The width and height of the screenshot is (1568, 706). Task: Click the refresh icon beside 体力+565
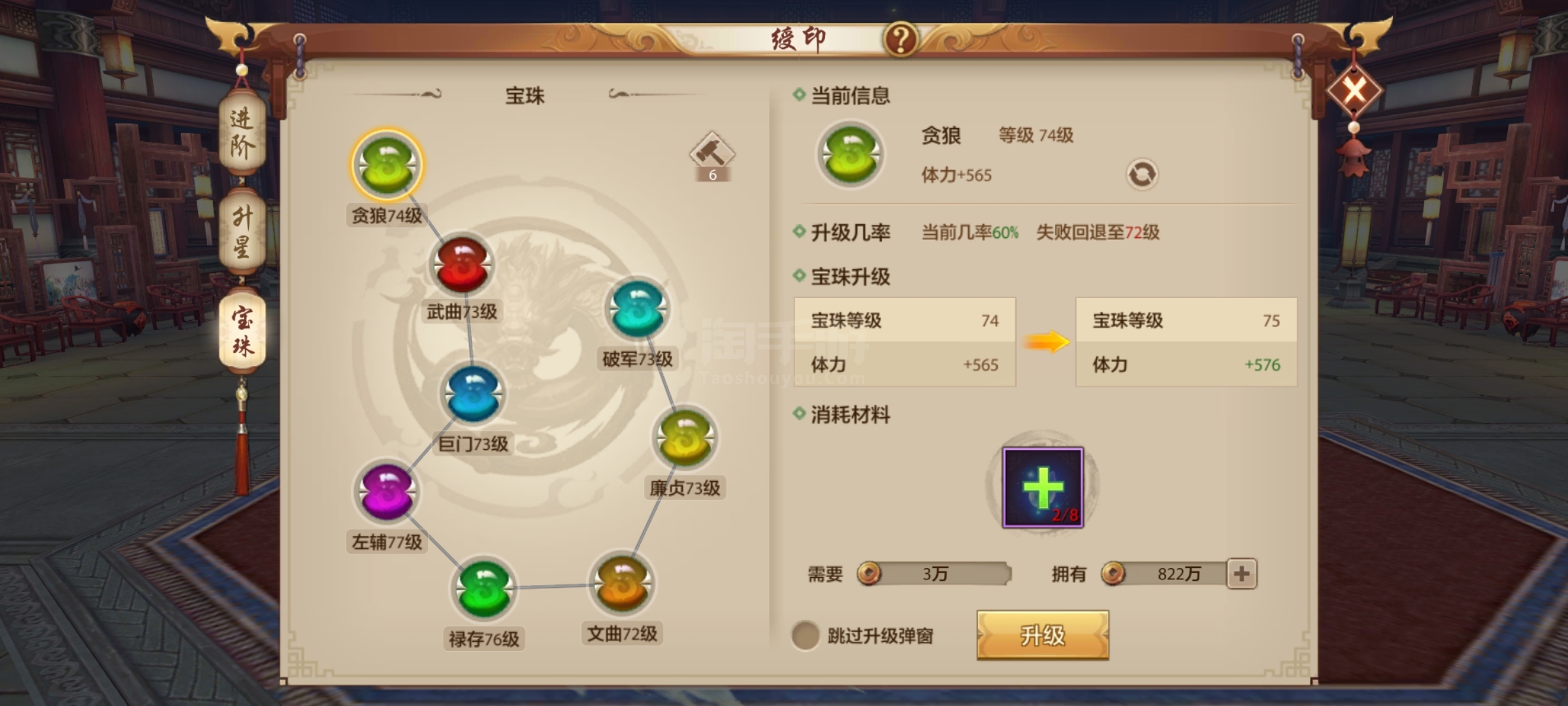pos(1142,175)
